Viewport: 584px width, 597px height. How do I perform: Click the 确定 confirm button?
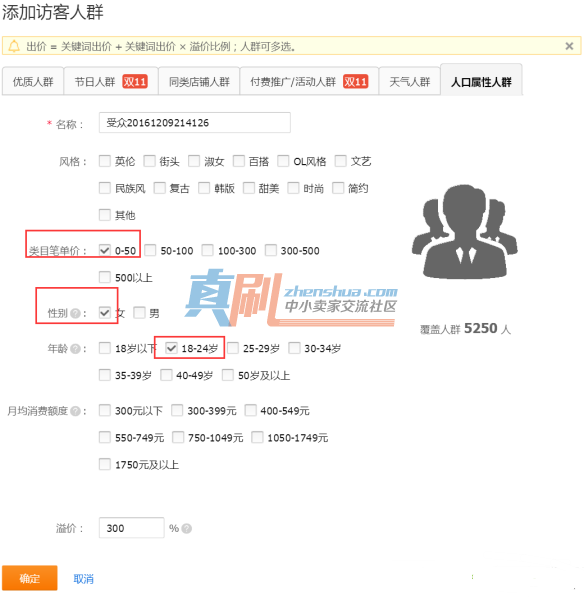pos(30,578)
